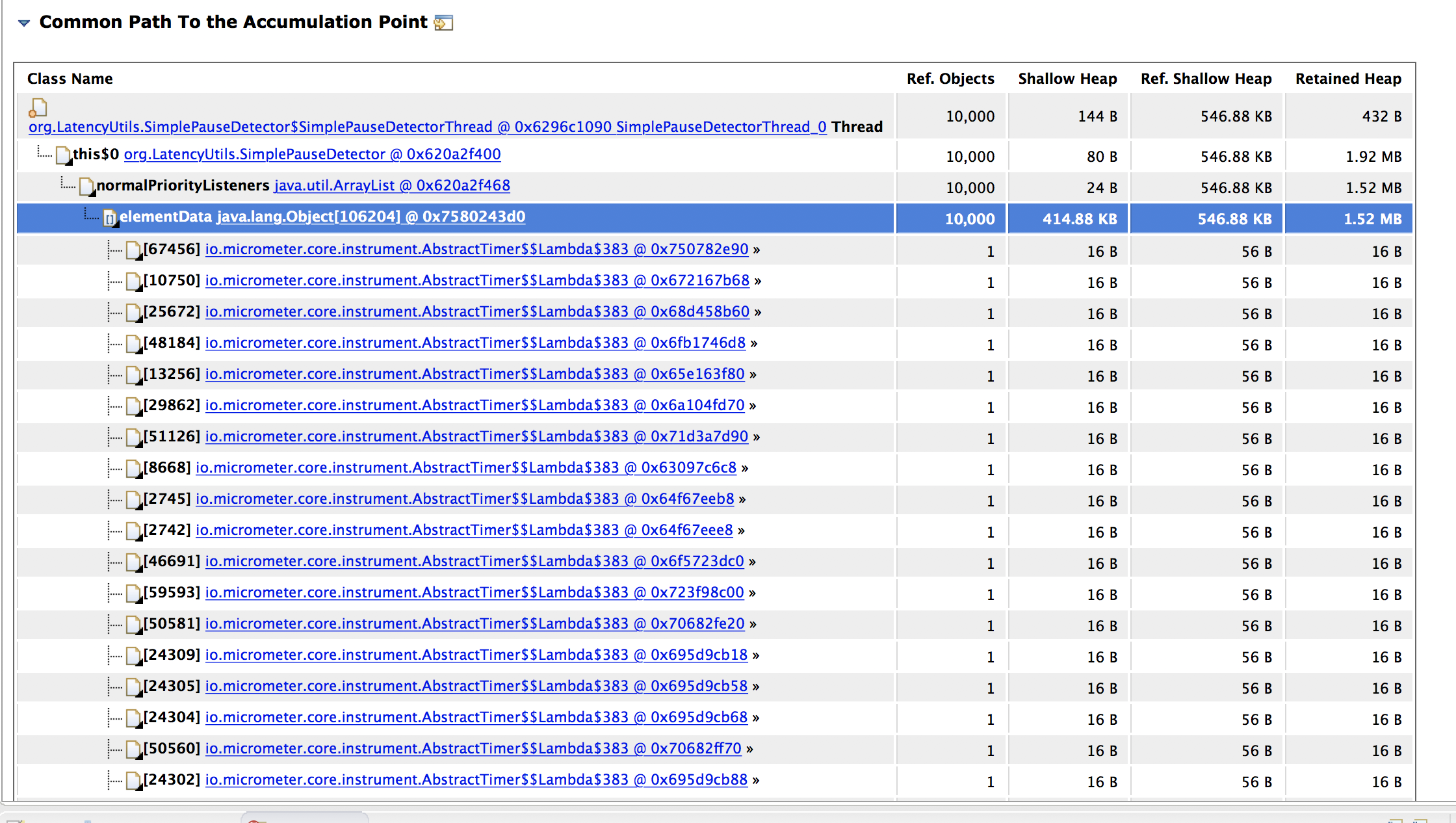Open java.lang.Object[106204] @ 0x7580243d0
The height and width of the screenshot is (823, 1456).
pyautogui.click(x=371, y=217)
